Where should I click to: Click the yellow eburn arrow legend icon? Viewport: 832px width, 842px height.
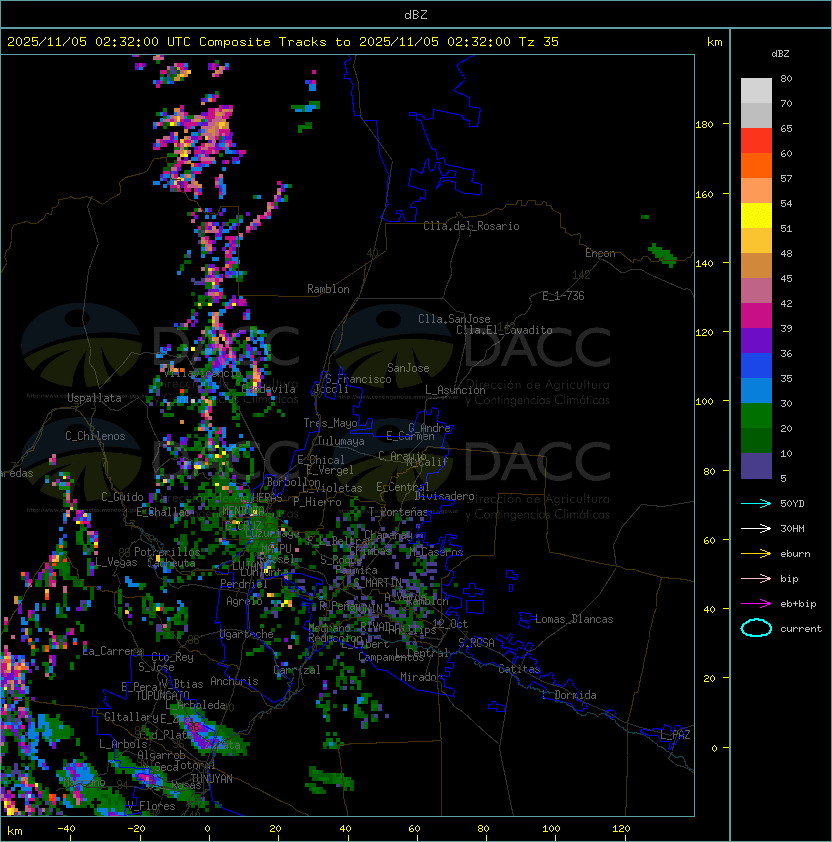[x=756, y=554]
